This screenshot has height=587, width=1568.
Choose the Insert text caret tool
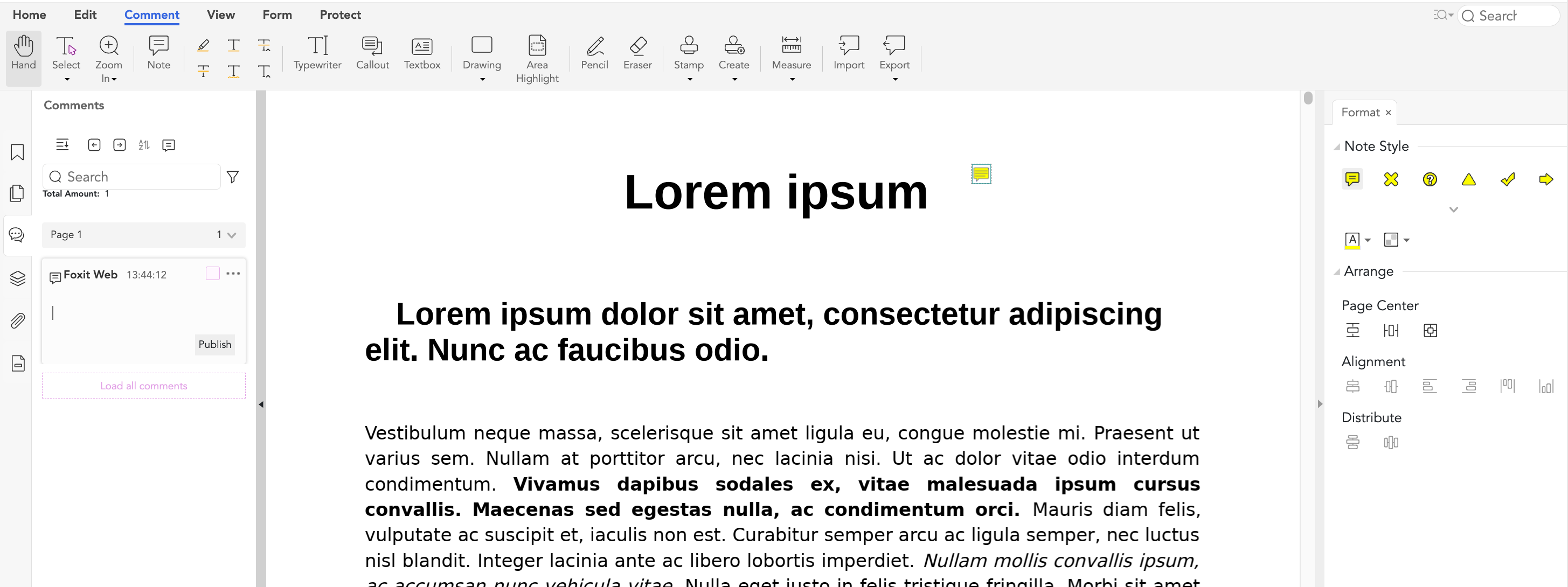click(x=264, y=71)
